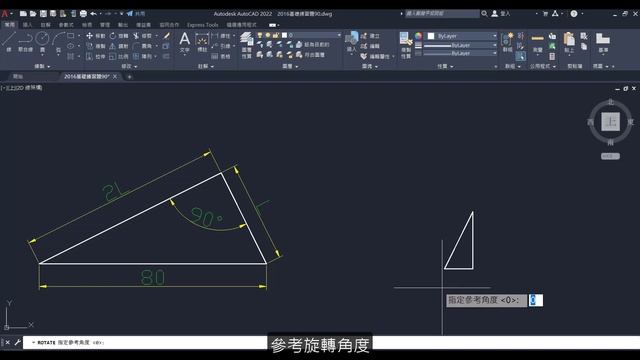Activate the Scale (比例) tool

click(x=119, y=56)
